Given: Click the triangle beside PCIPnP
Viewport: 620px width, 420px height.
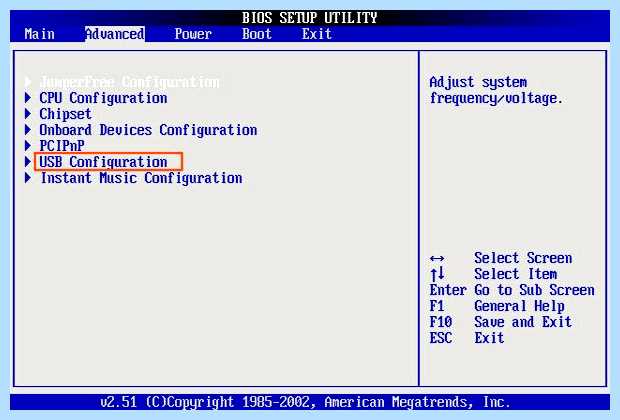Looking at the screenshot, I should pyautogui.click(x=28, y=146).
